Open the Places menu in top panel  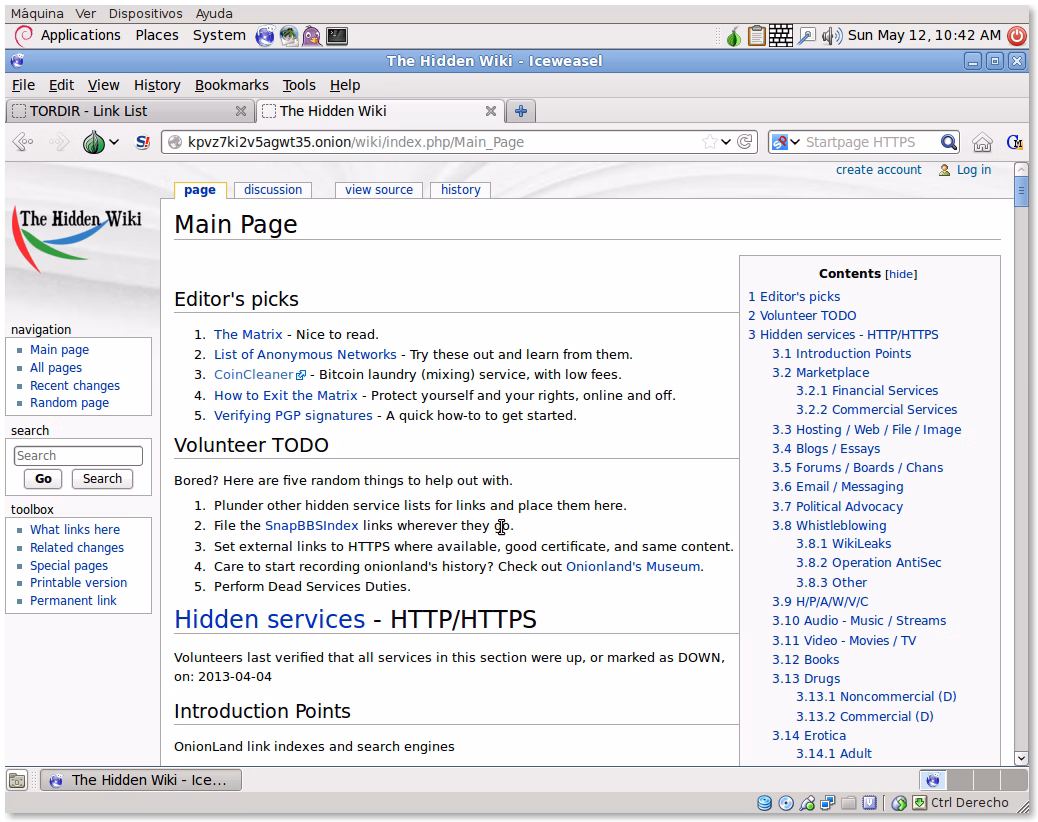[157, 35]
